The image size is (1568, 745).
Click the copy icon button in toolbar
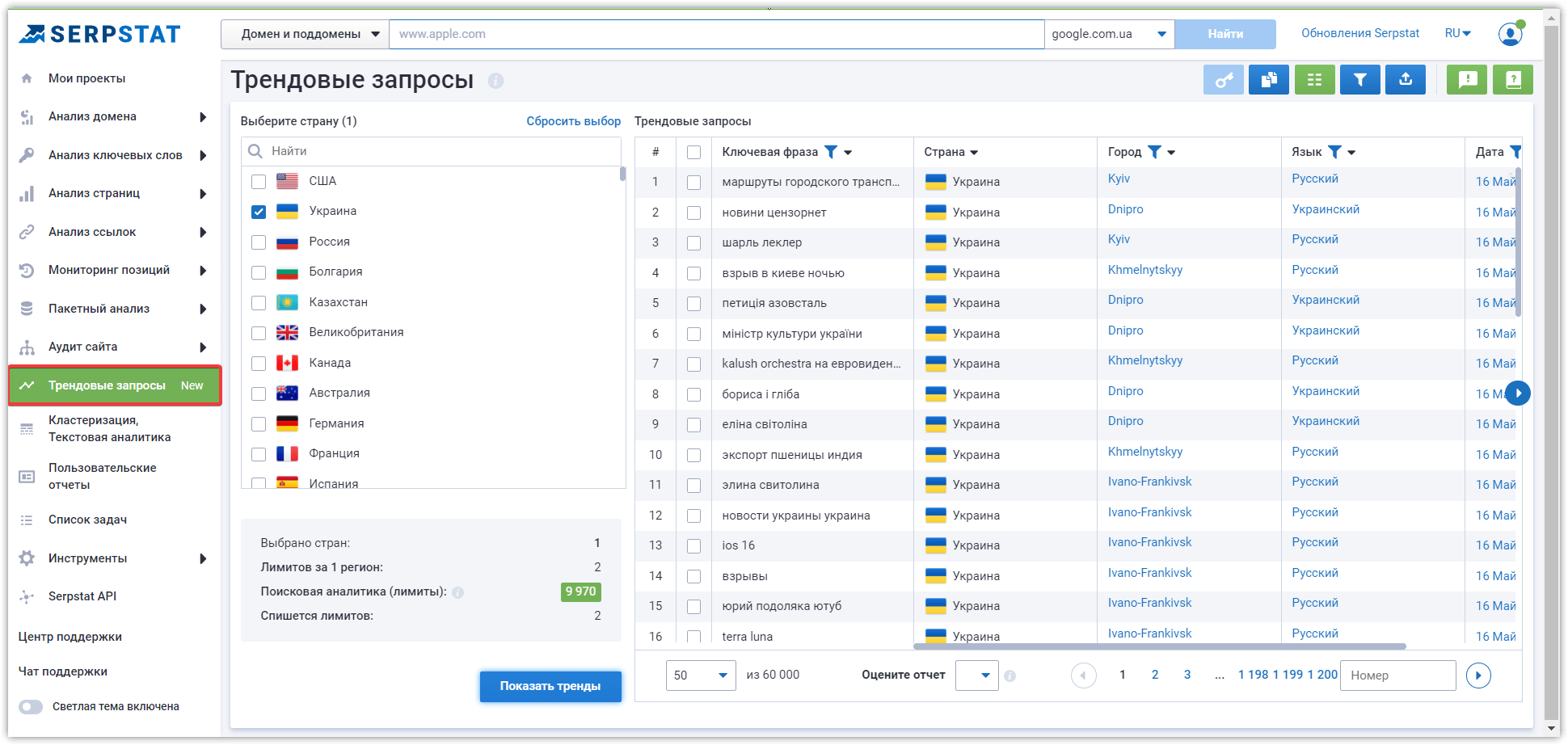(x=1269, y=80)
